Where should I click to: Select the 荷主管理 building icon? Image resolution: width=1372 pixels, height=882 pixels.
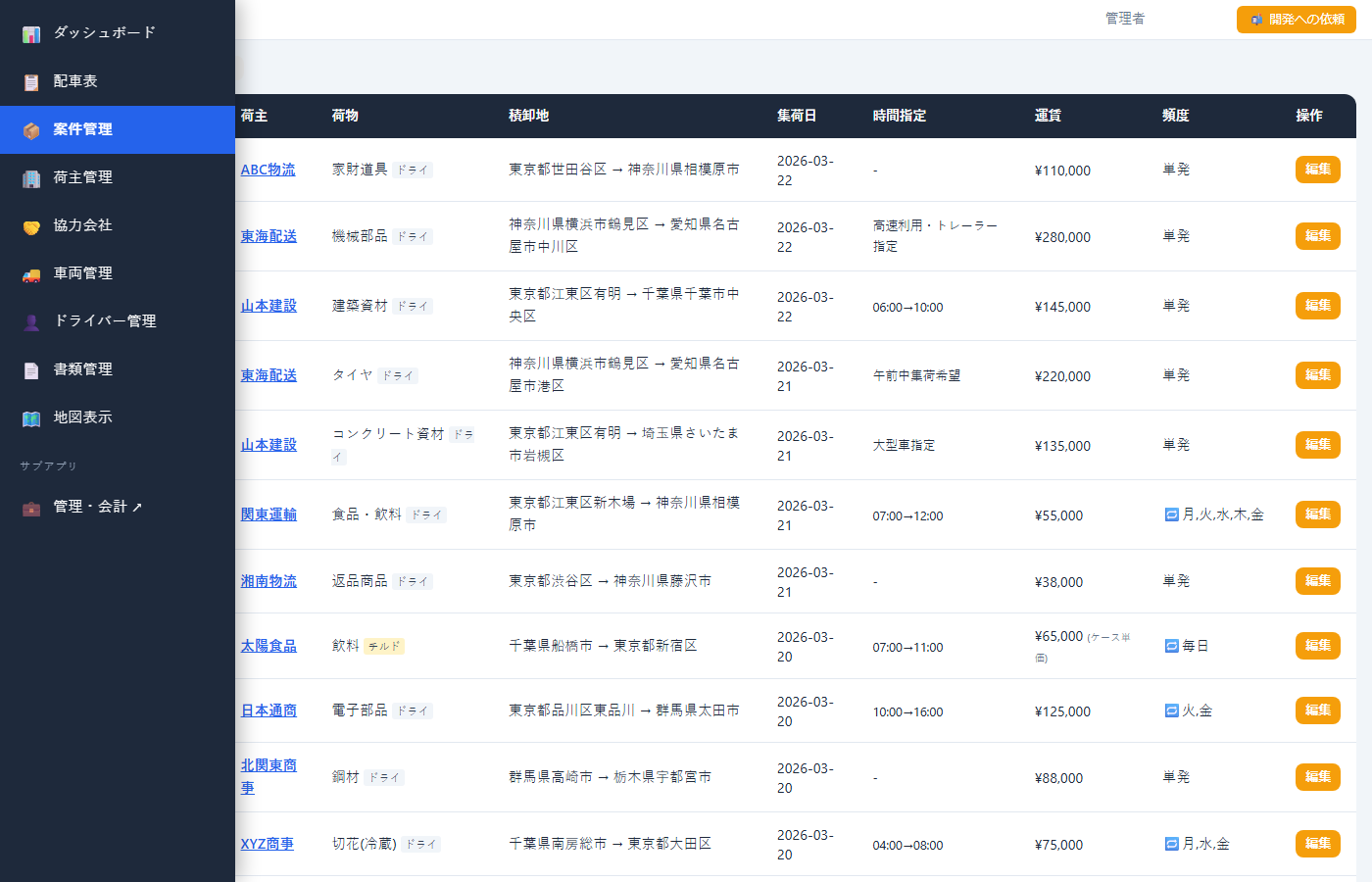(x=30, y=177)
